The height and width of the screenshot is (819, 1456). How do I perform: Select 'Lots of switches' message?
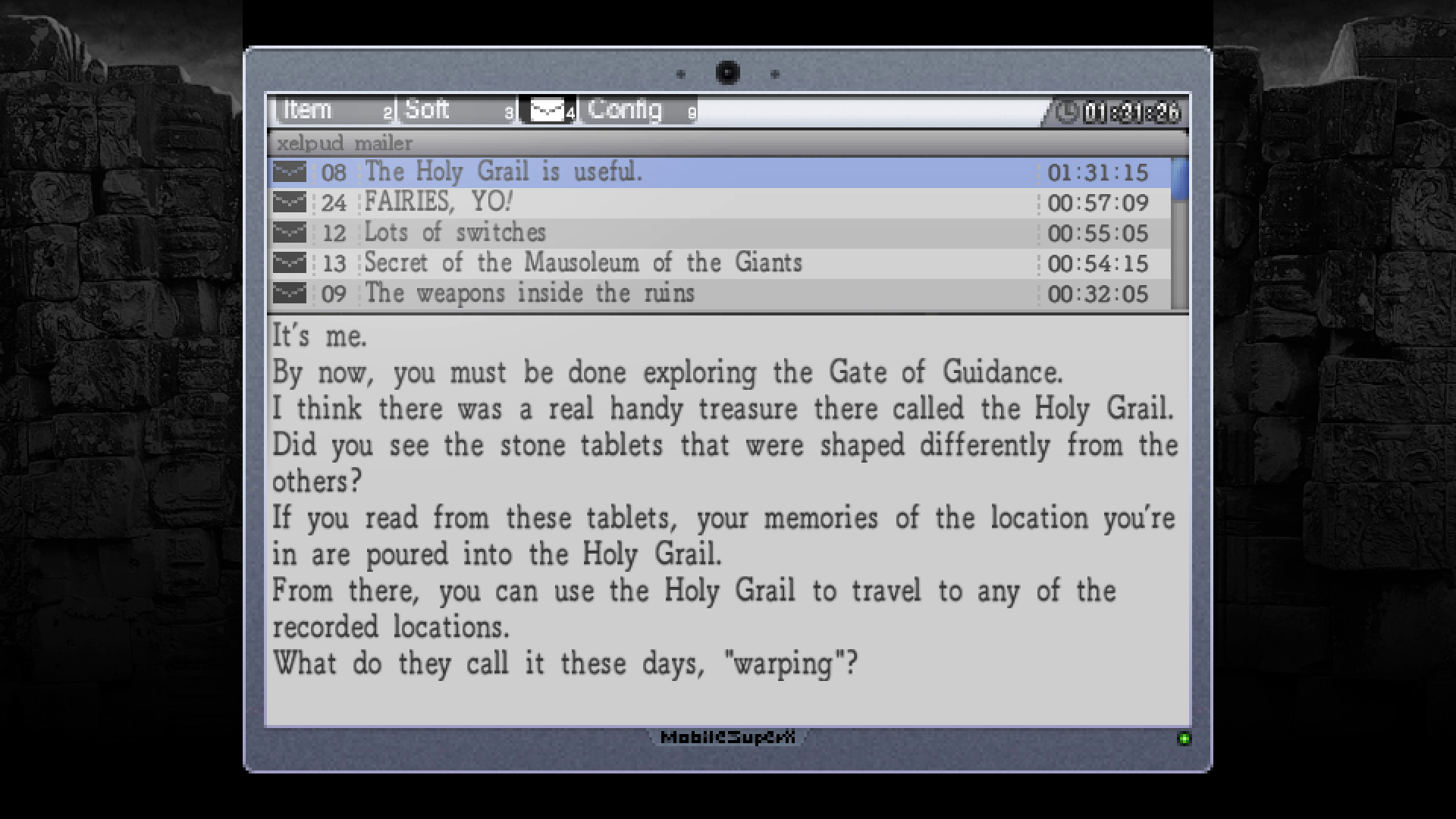click(x=455, y=233)
